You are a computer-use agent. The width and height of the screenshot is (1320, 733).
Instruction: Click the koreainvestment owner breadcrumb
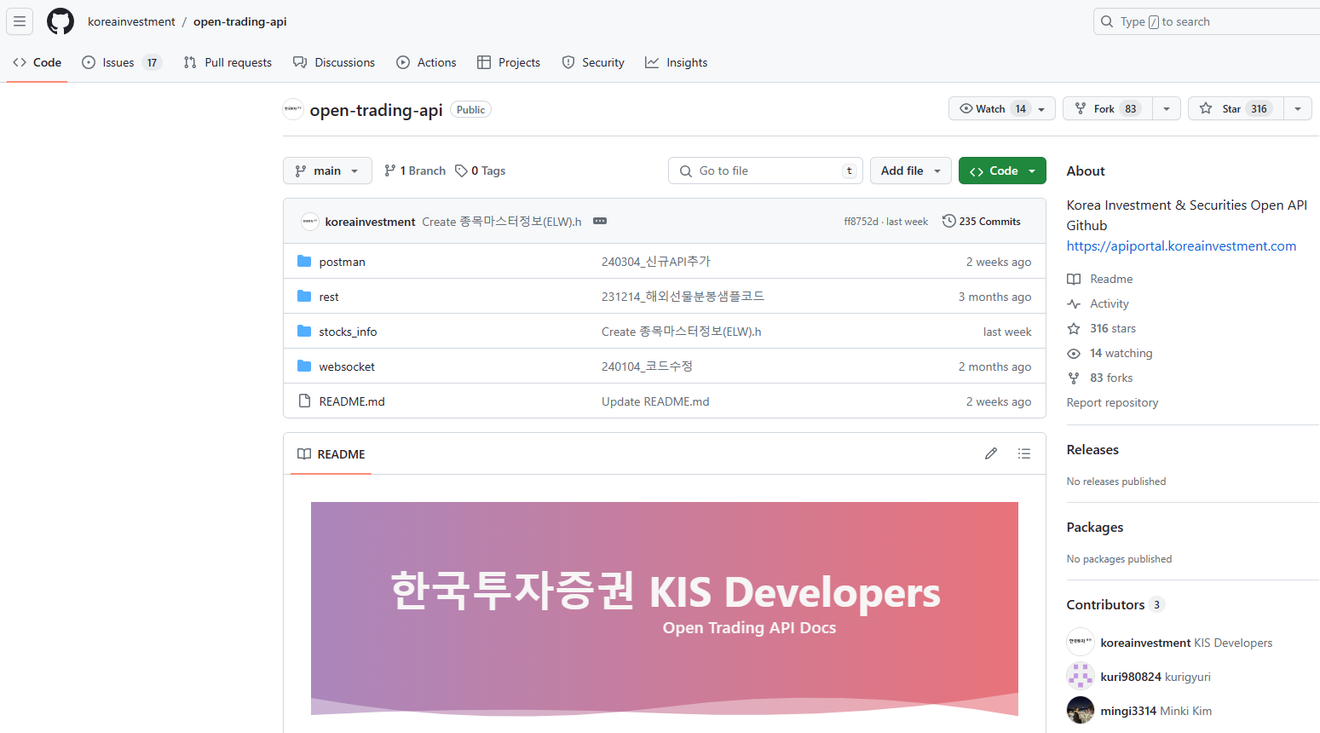pyautogui.click(x=131, y=21)
